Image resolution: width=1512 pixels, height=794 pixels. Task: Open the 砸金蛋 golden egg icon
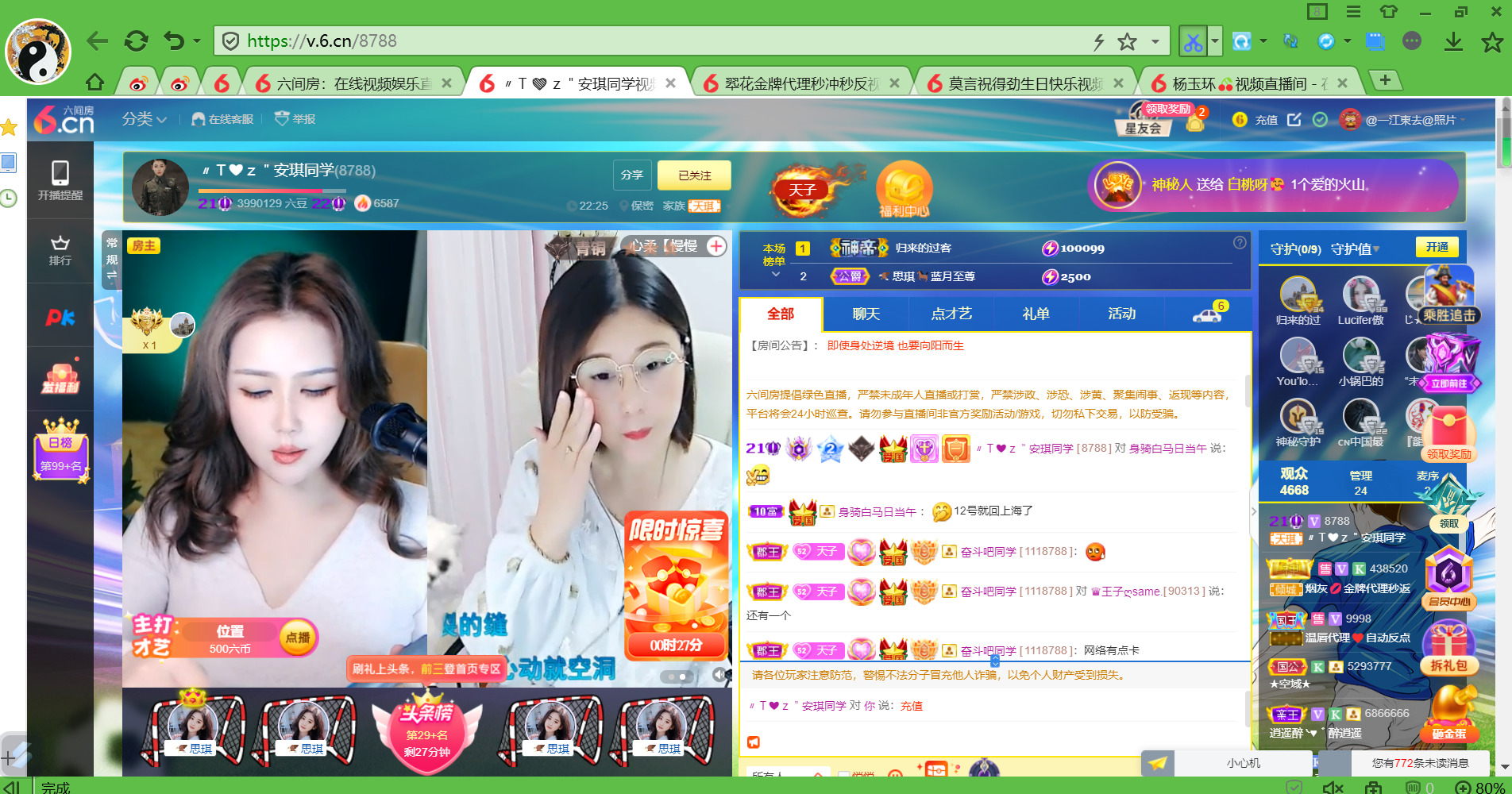[1449, 713]
